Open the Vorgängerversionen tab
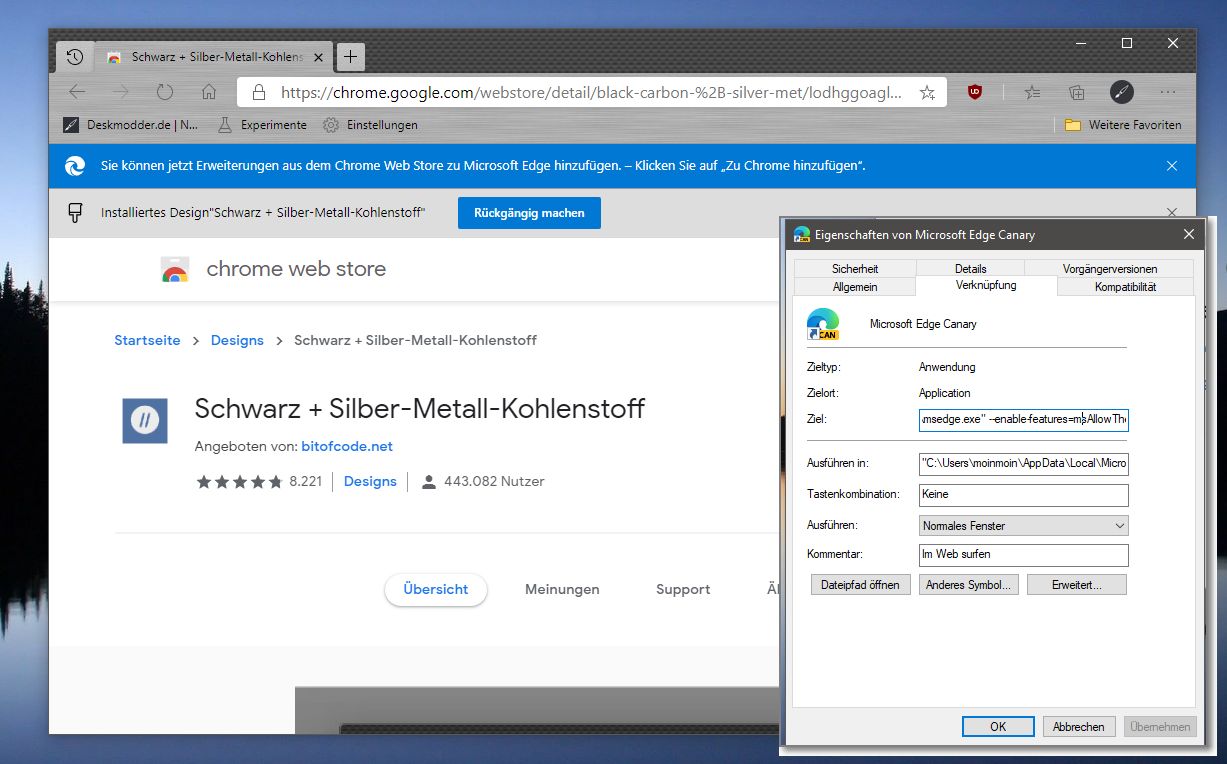1227x764 pixels. click(1110, 268)
